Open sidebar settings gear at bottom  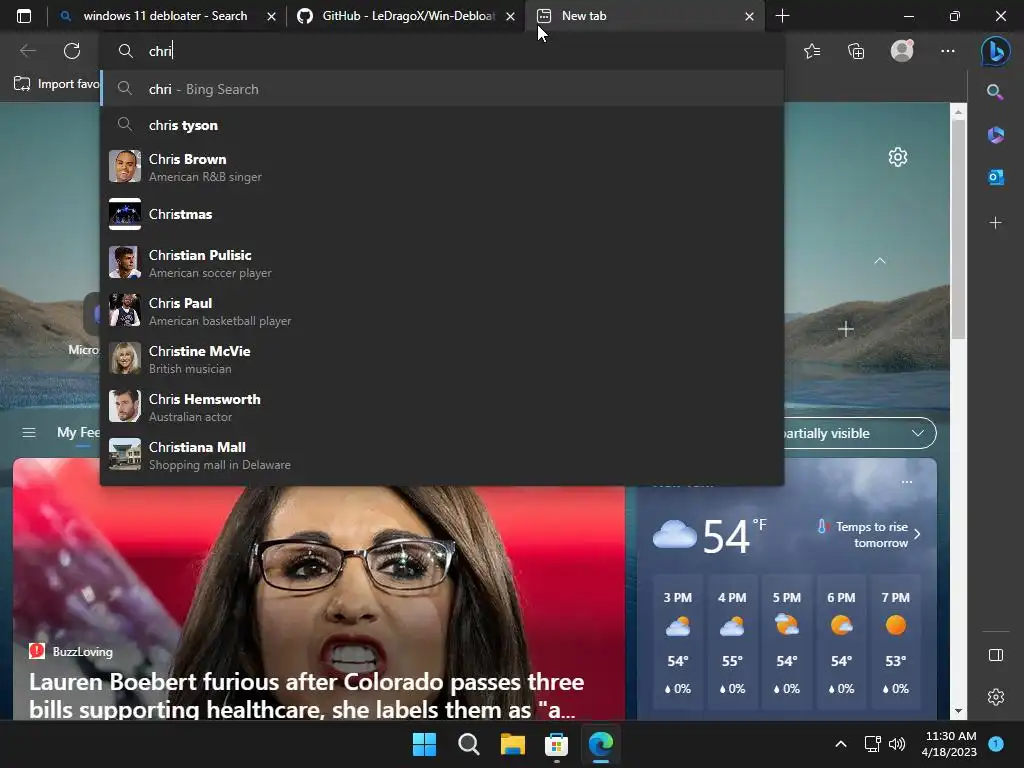point(995,697)
